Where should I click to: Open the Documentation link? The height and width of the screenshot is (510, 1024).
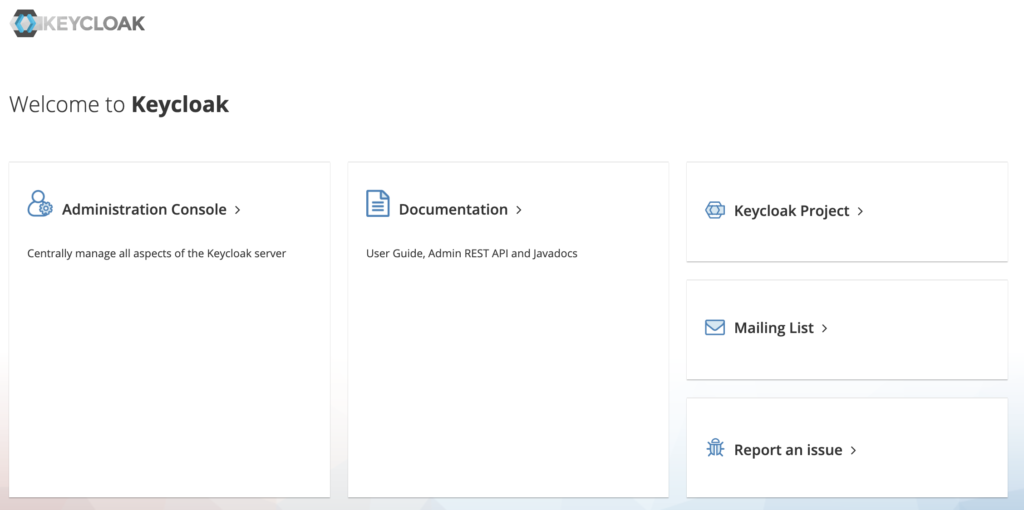453,210
